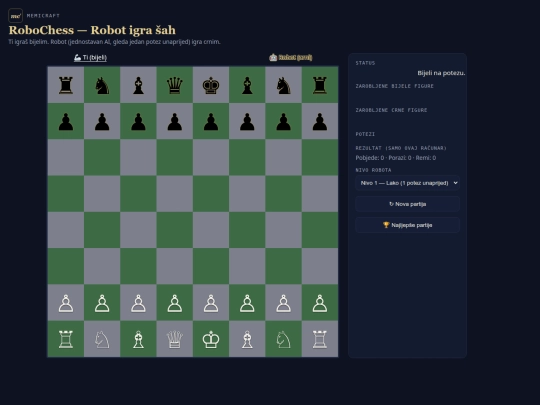Pick white pawn in front of queenside rook
Image resolution: width=540 pixels, height=405 pixels.
66,303
